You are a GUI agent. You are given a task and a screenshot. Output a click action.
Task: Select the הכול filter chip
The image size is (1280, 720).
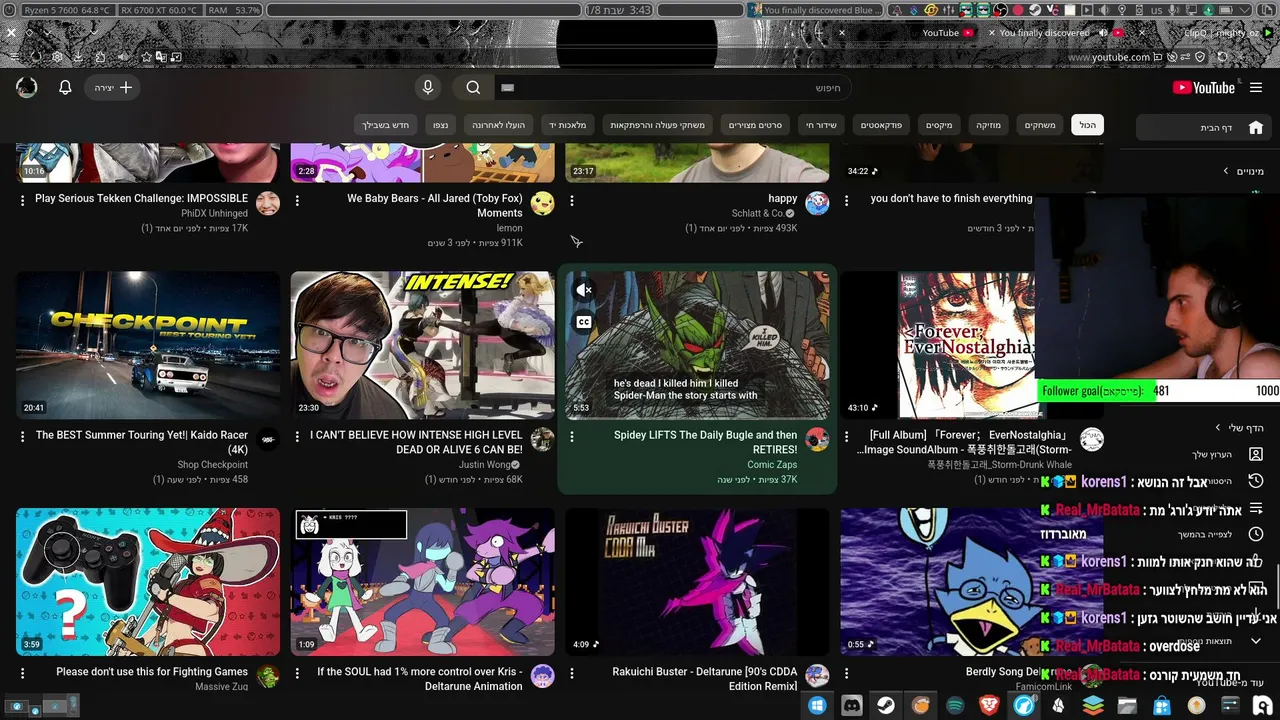click(1087, 125)
